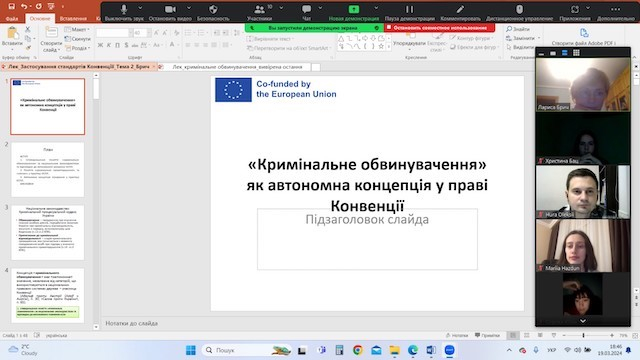Screen dimensions: 640x360
Task: Select slide 2 thumbnail План
Action: pyautogui.click(x=47, y=169)
